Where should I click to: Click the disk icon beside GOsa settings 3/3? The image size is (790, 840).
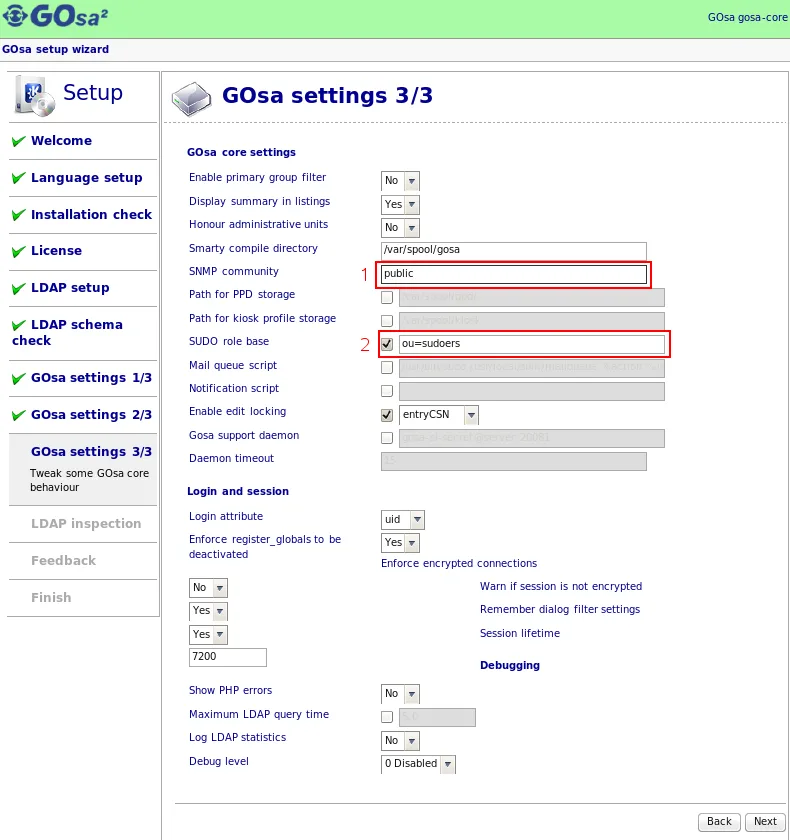(192, 99)
